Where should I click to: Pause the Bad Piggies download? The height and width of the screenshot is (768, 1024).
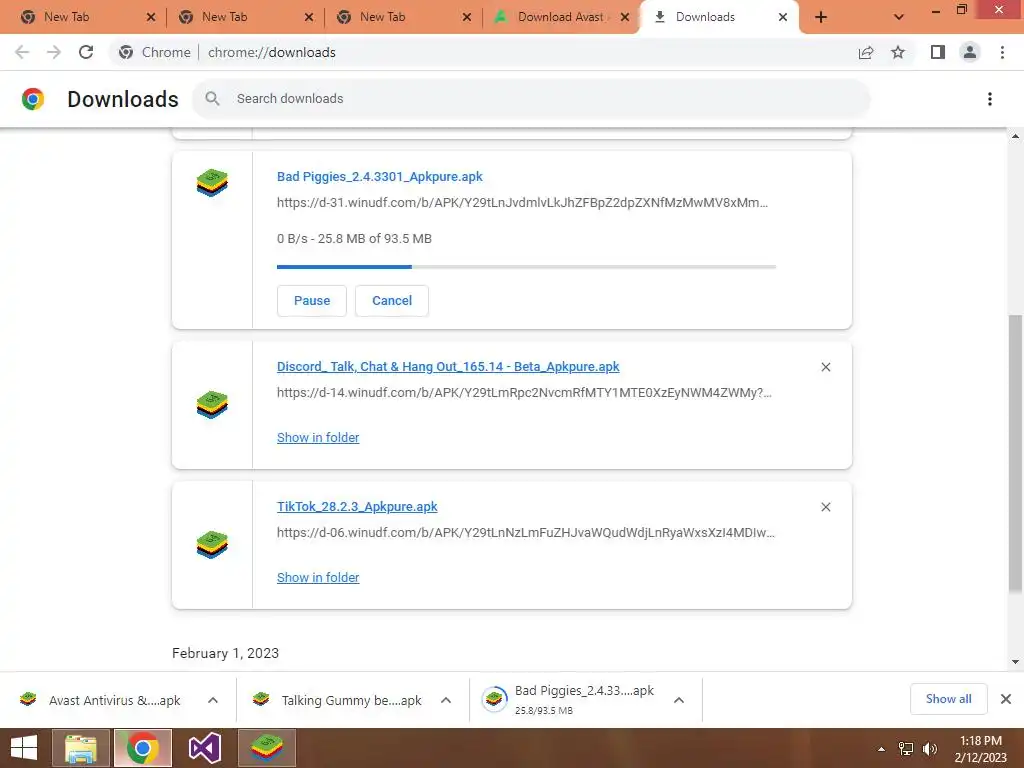(x=312, y=300)
